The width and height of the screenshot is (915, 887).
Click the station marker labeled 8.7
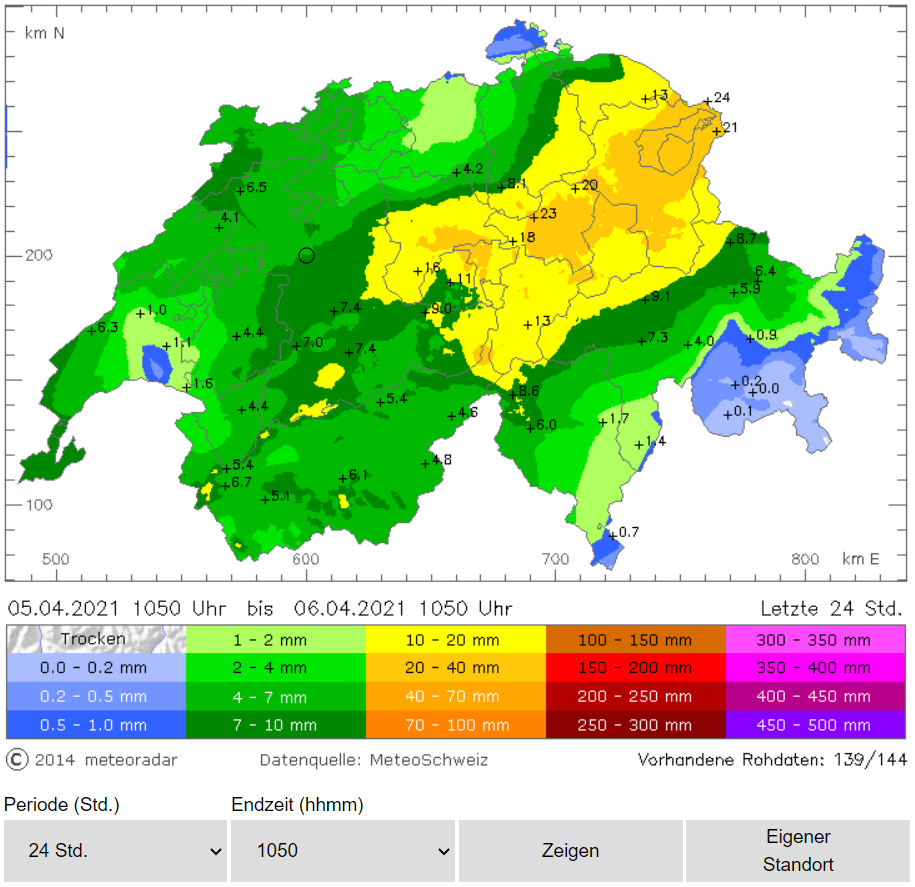tap(731, 241)
